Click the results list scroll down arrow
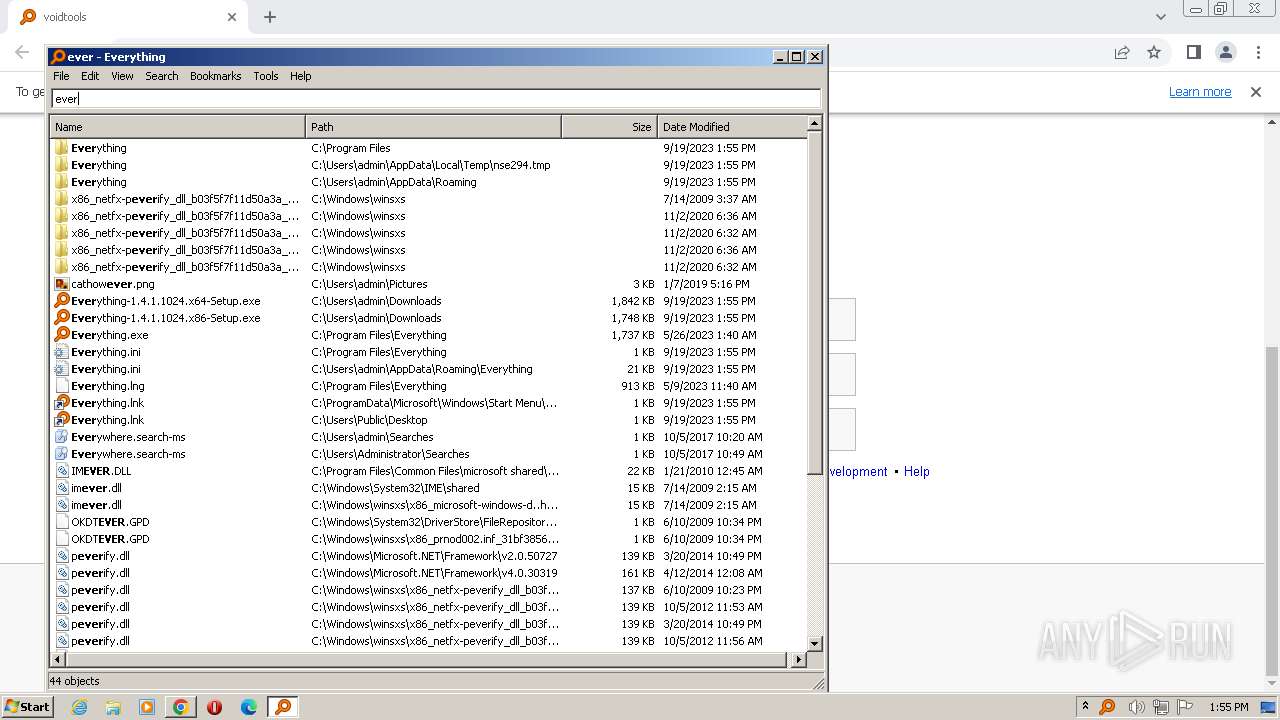The image size is (1280, 720). (x=814, y=644)
